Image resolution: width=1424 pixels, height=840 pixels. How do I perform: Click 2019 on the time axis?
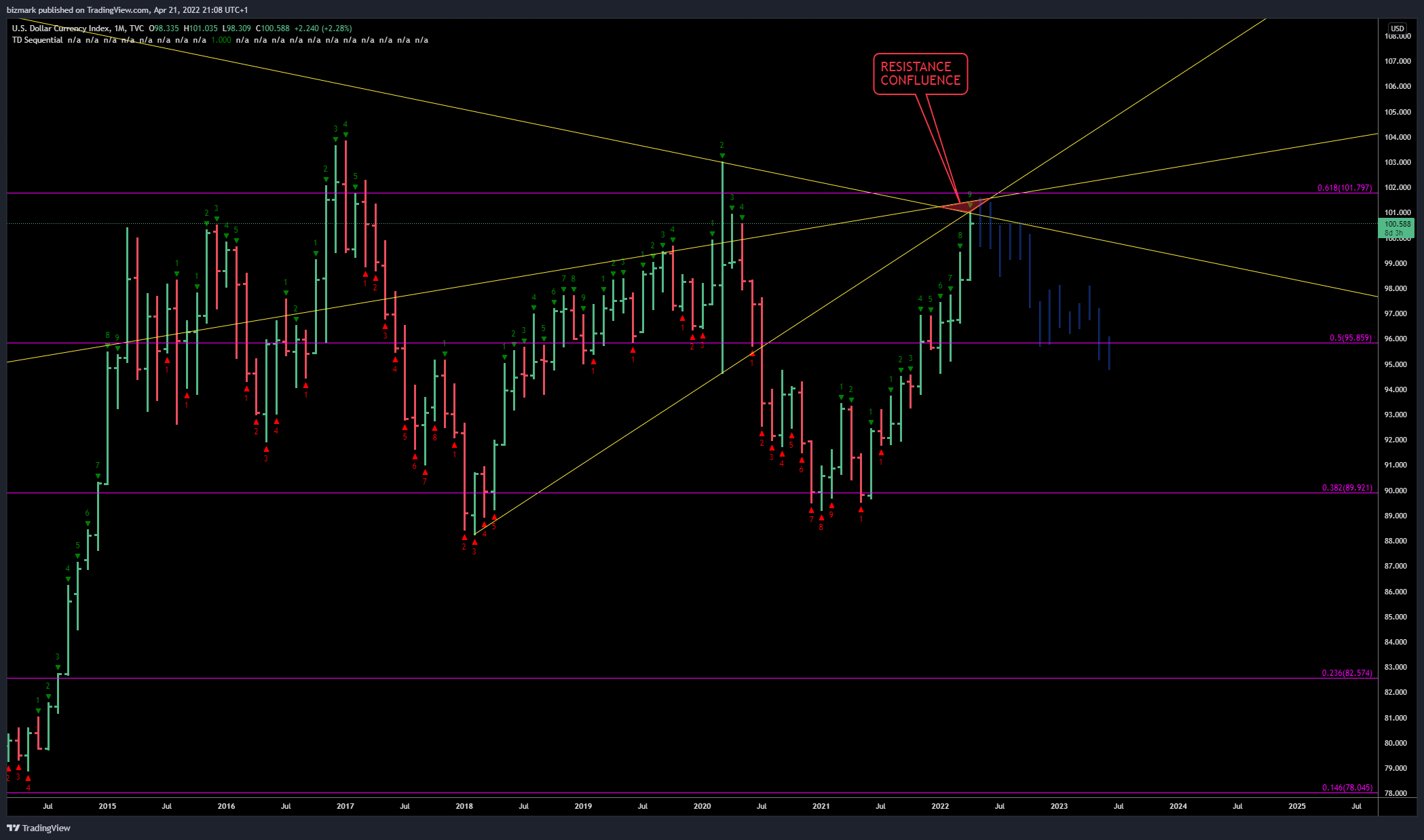(583, 806)
